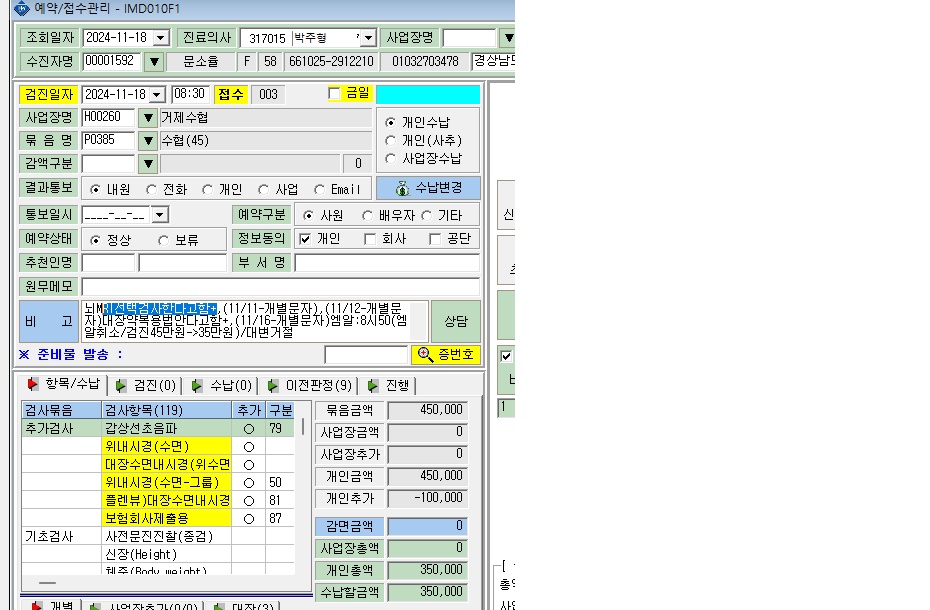The width and height of the screenshot is (930, 610).
Task: Click the green flag icon on 이전판정(9) tab
Action: (272, 386)
